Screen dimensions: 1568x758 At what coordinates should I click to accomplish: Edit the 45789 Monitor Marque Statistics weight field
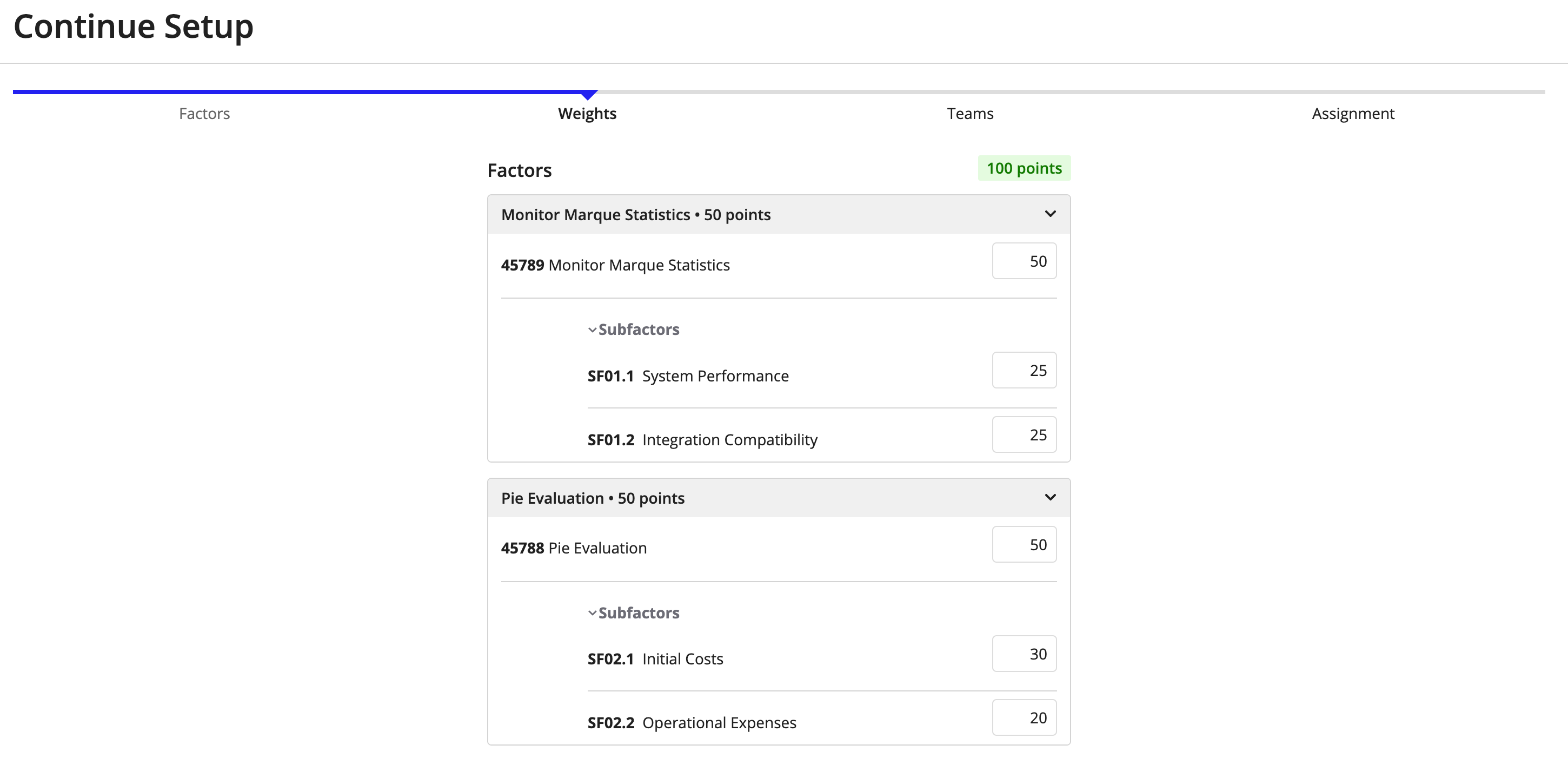[1024, 261]
